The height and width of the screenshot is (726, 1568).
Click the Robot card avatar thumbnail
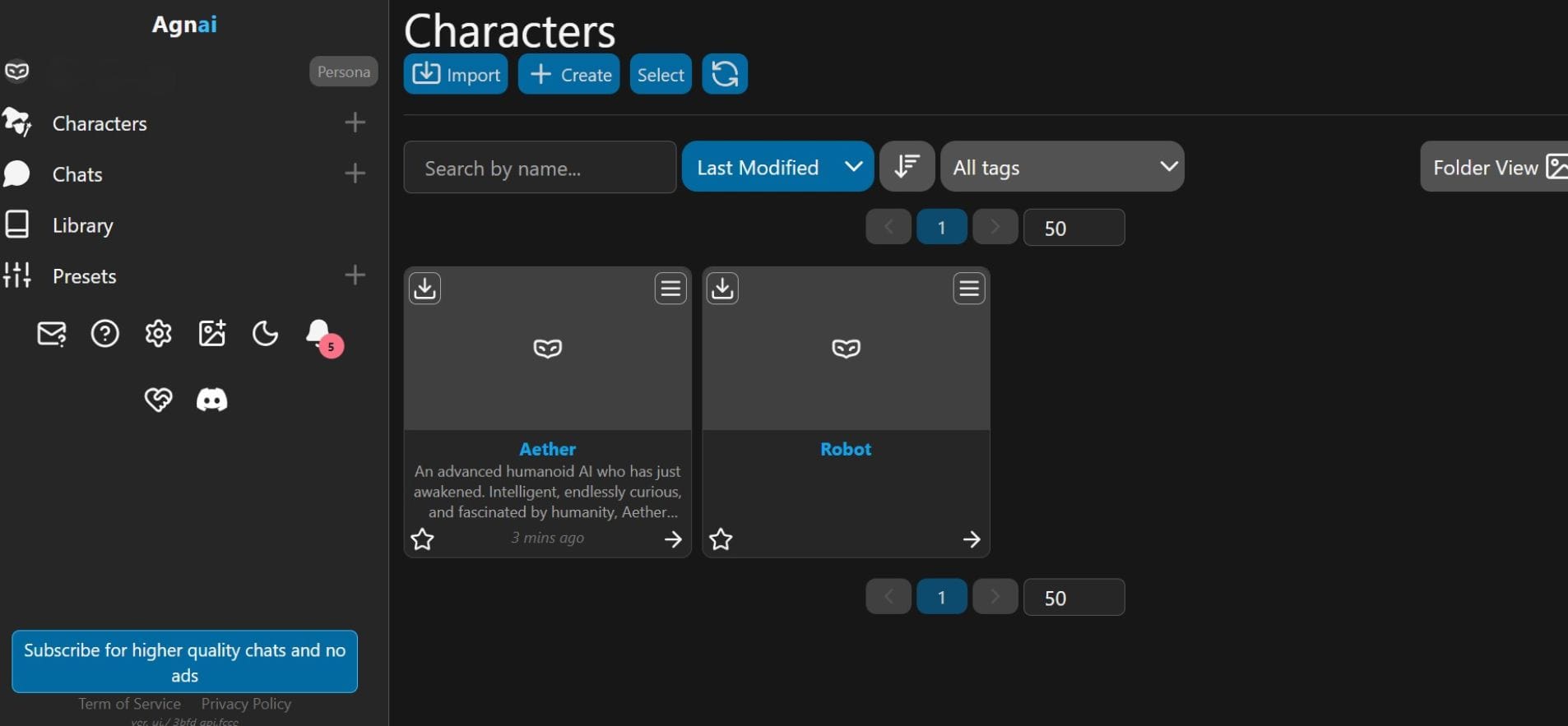click(847, 349)
